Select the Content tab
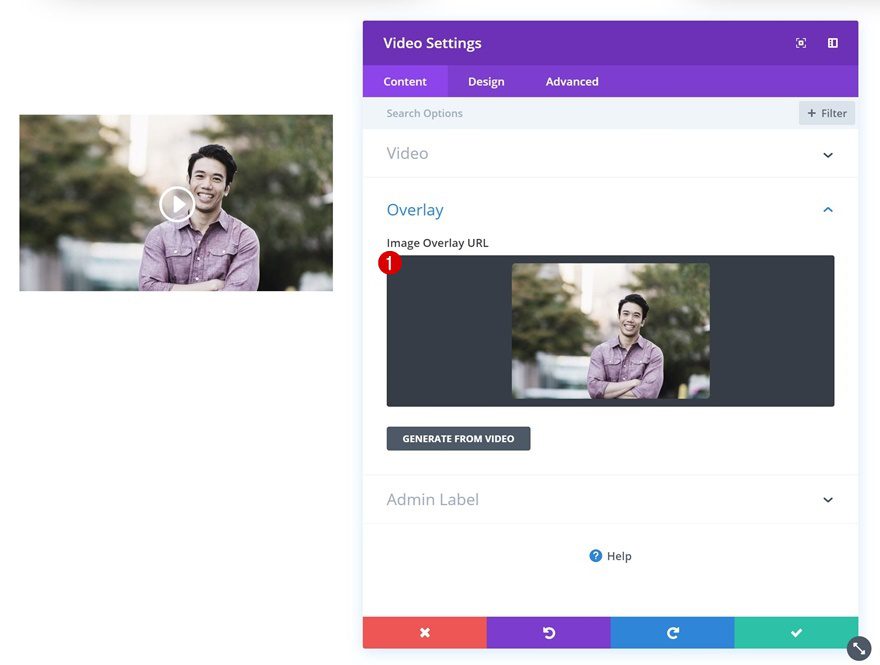Image resolution: width=880 pixels, height=665 pixels. tap(405, 81)
